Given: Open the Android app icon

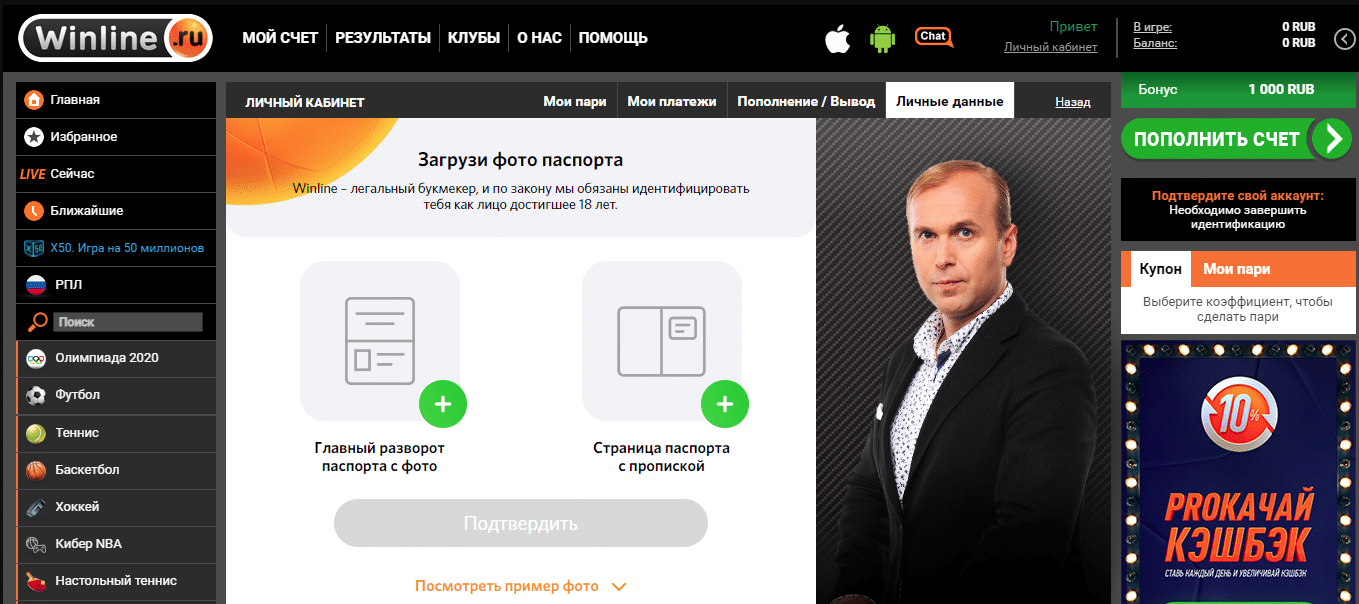Looking at the screenshot, I should click(882, 38).
